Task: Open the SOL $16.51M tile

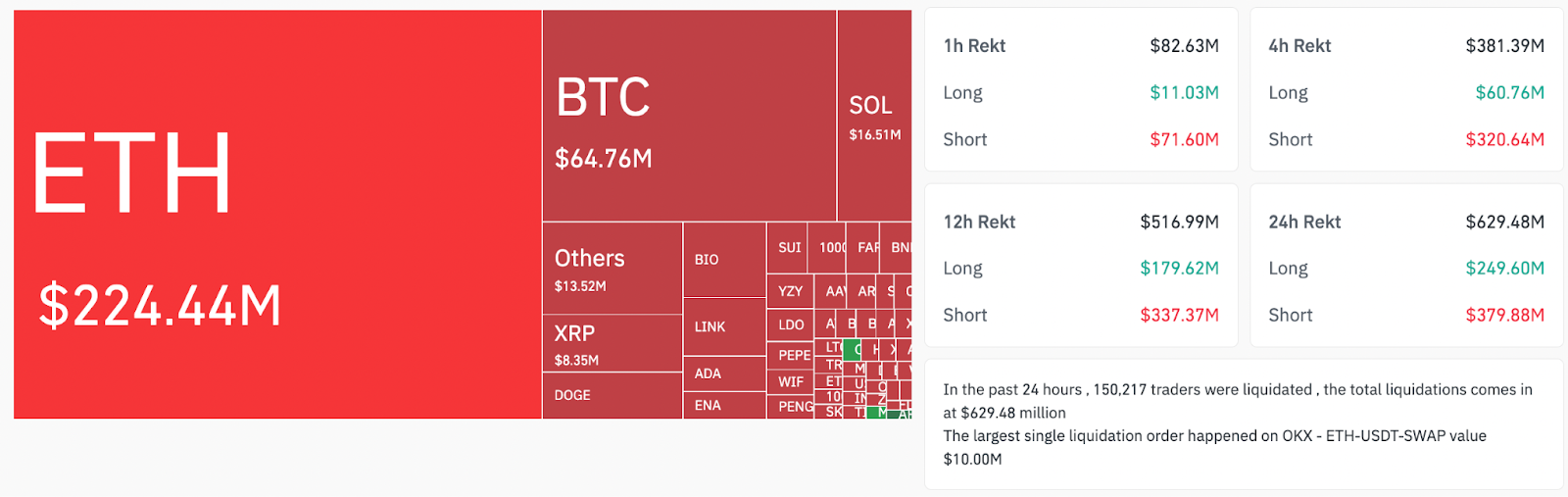Action: tap(874, 116)
